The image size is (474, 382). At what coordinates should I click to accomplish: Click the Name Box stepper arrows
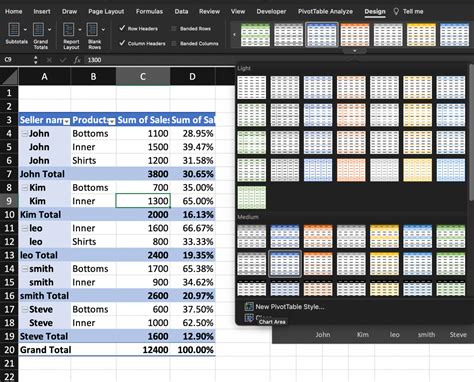36,60
